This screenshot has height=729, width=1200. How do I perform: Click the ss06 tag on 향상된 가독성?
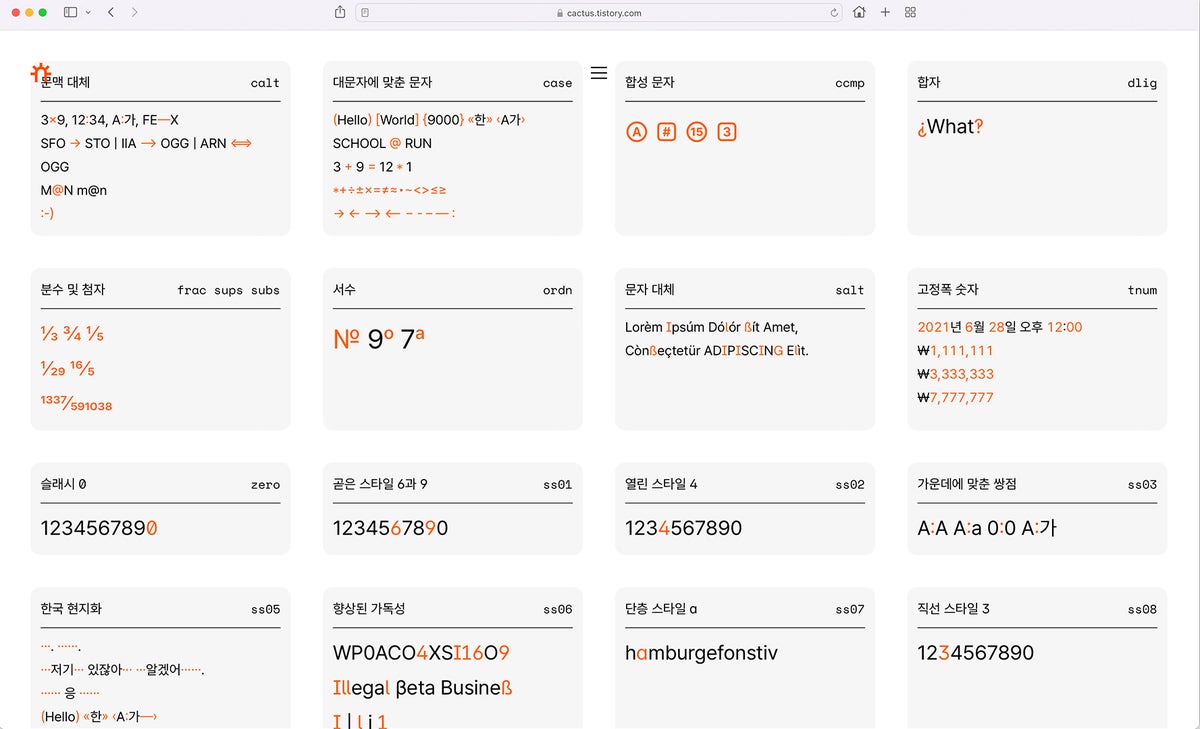click(558, 609)
